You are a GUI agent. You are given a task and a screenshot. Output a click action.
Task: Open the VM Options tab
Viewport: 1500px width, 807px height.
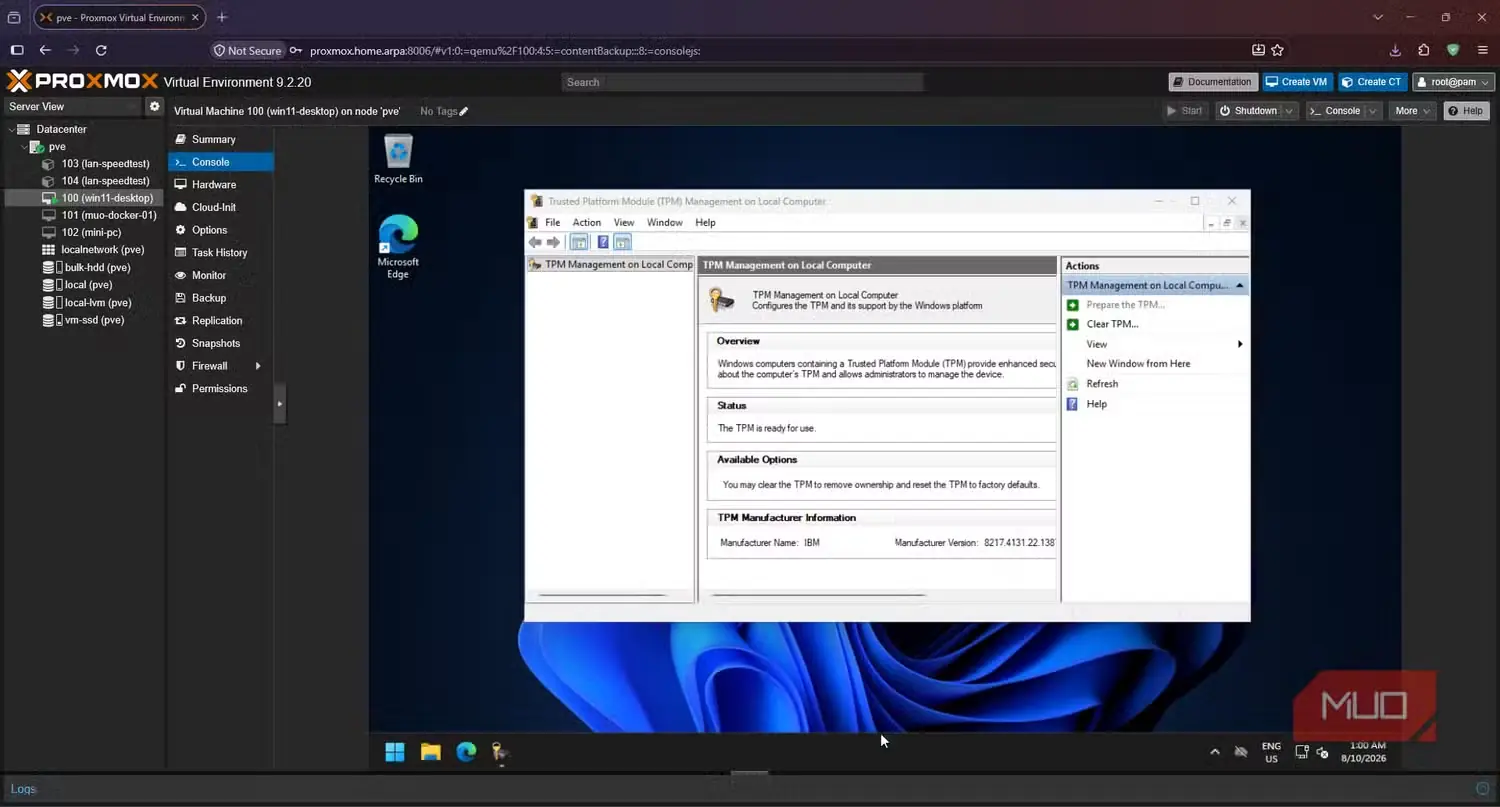[x=221, y=230]
